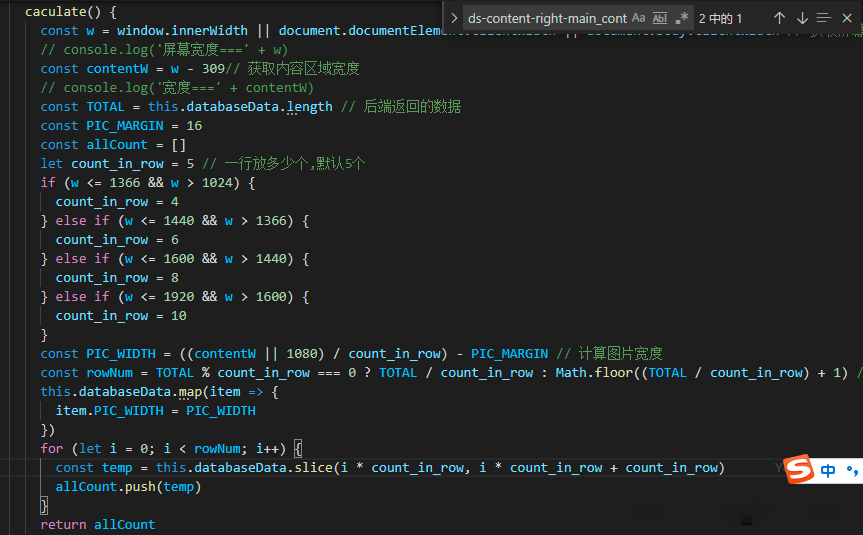Switch input language via the 中 indicator
863x535 pixels.
(x=828, y=470)
